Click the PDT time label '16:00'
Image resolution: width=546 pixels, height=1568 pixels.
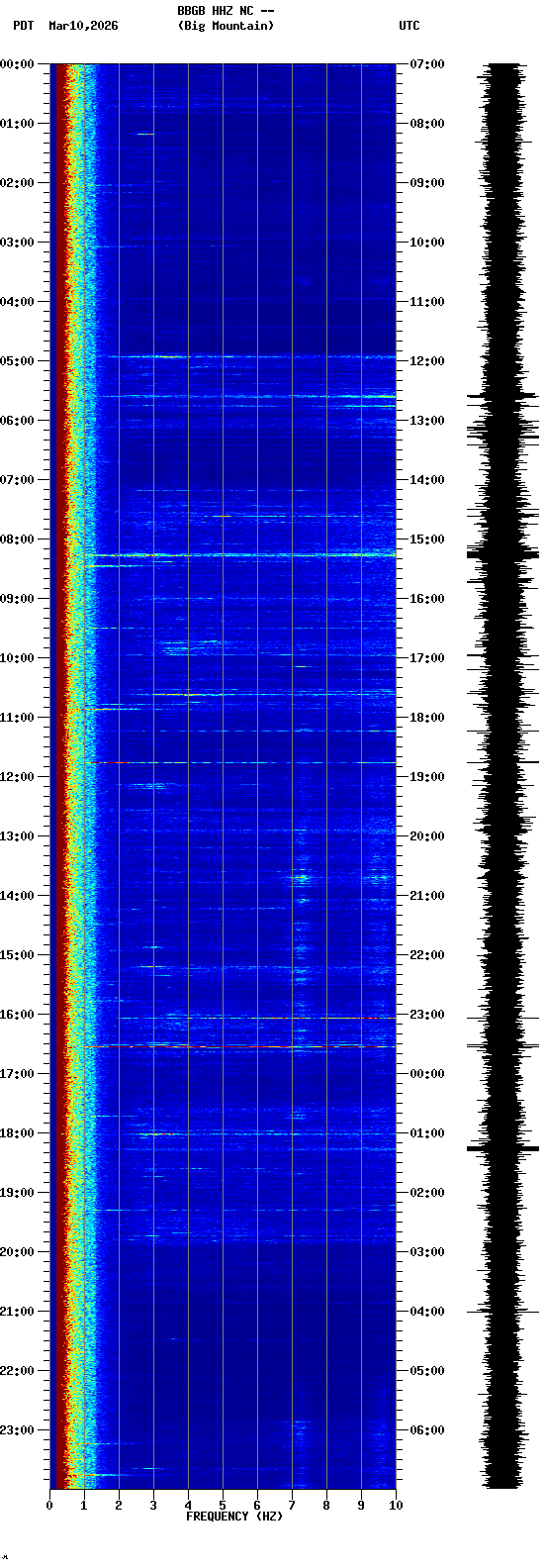[x=17, y=1015]
